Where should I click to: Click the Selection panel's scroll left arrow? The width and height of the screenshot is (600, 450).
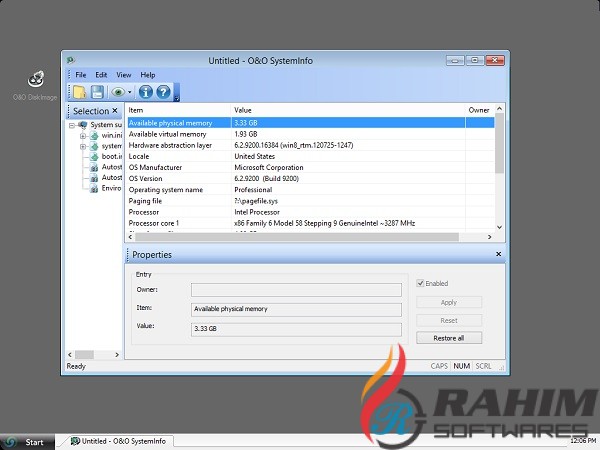(x=70, y=355)
